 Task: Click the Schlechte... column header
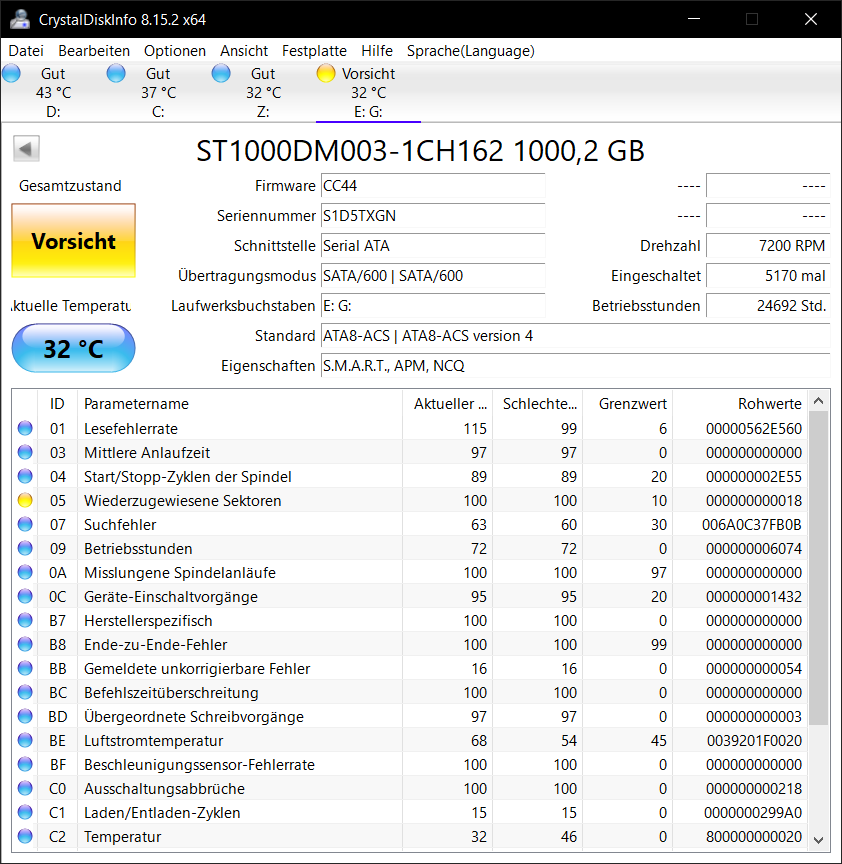(538, 404)
